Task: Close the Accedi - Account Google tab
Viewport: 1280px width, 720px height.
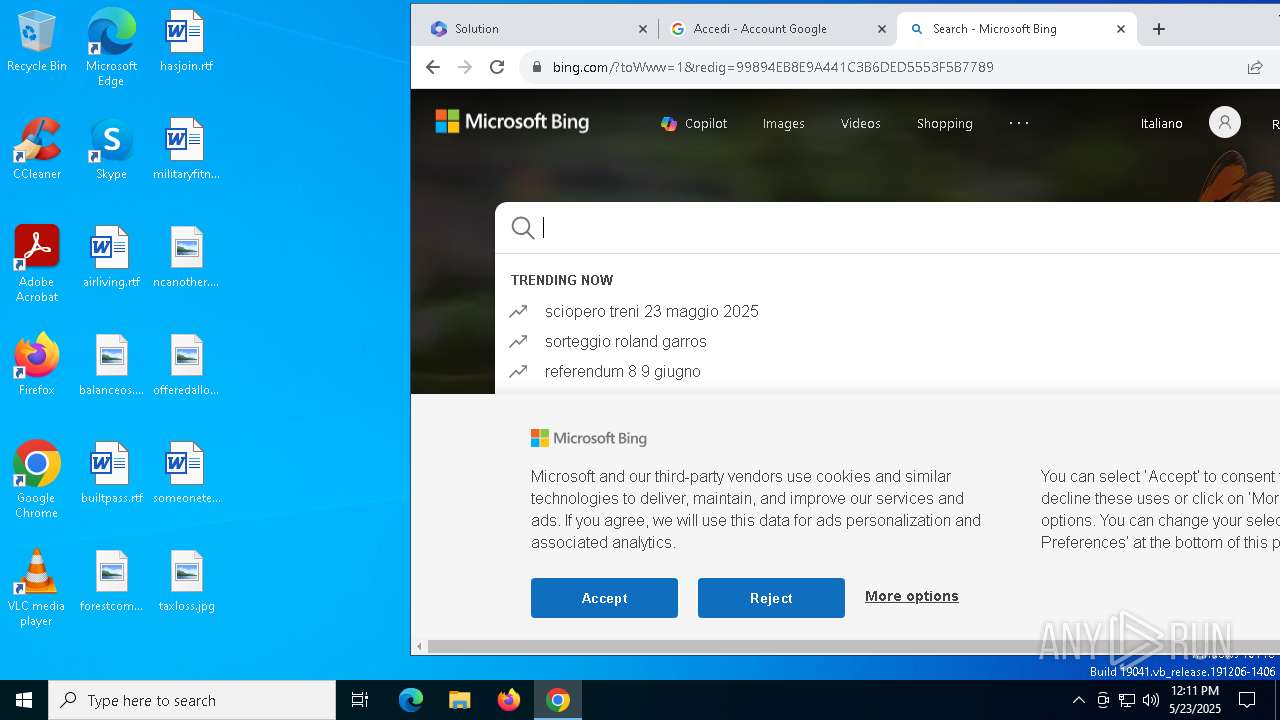Action: coord(882,29)
